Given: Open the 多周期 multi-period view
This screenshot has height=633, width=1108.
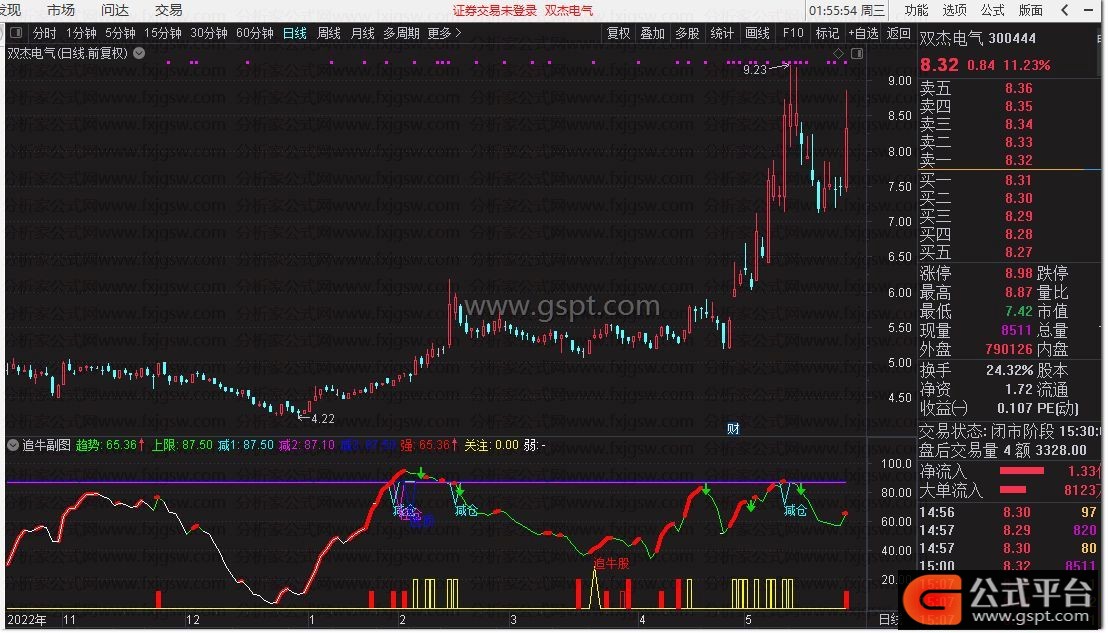Looking at the screenshot, I should pos(401,33).
